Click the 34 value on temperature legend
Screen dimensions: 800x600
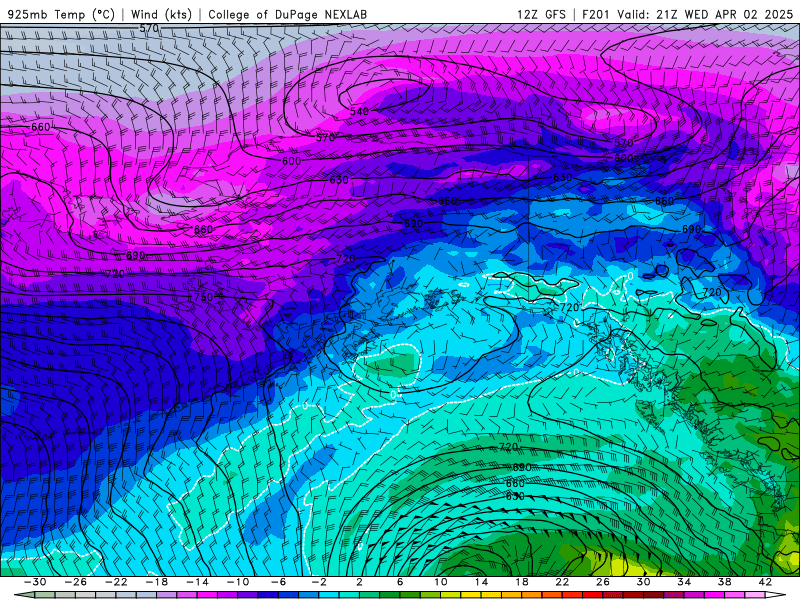pos(683,582)
